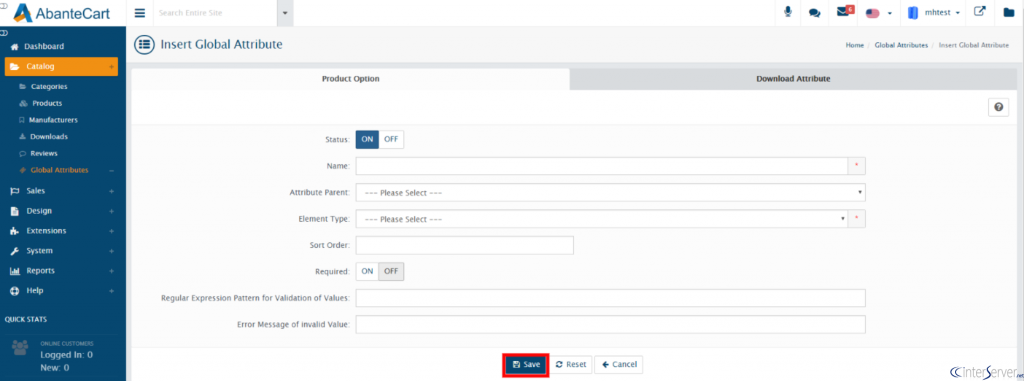Open the Dashboard menu link
The image size is (1024, 381).
pyautogui.click(x=44, y=46)
